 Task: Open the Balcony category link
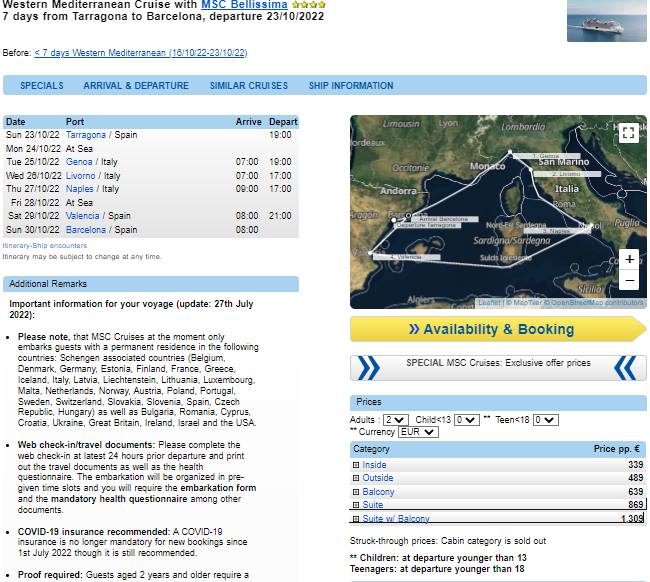378,492
